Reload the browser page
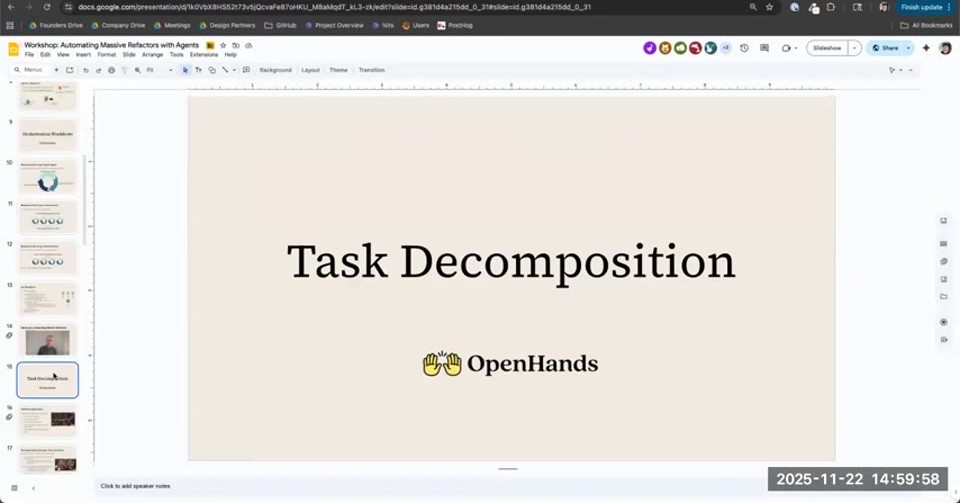This screenshot has width=960, height=503. click(x=47, y=7)
